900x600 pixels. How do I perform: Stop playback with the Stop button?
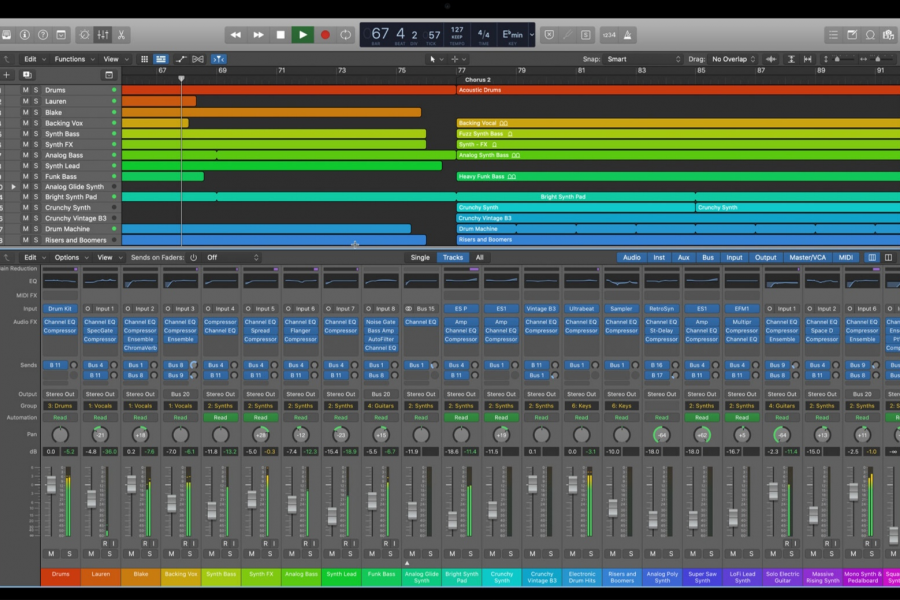pyautogui.click(x=280, y=35)
